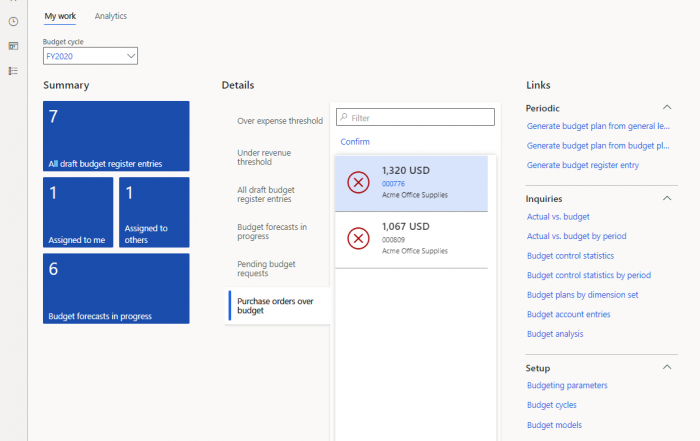Click red X icon for 1,067 USD order
Image resolution: width=700 pixels, height=441 pixels.
coord(358,238)
